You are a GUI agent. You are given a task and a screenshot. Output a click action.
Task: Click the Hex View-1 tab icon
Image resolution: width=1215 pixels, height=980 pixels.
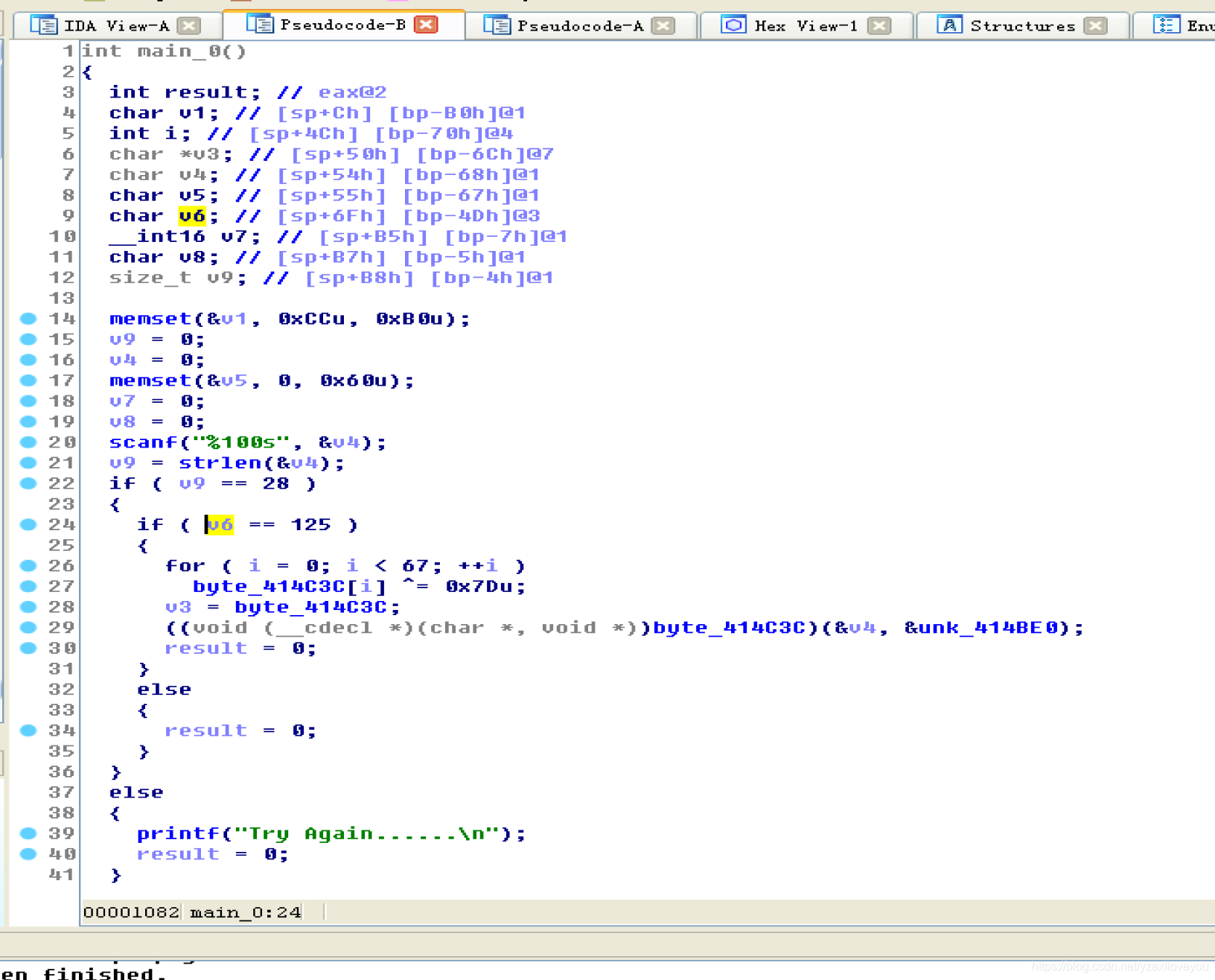coord(733,25)
